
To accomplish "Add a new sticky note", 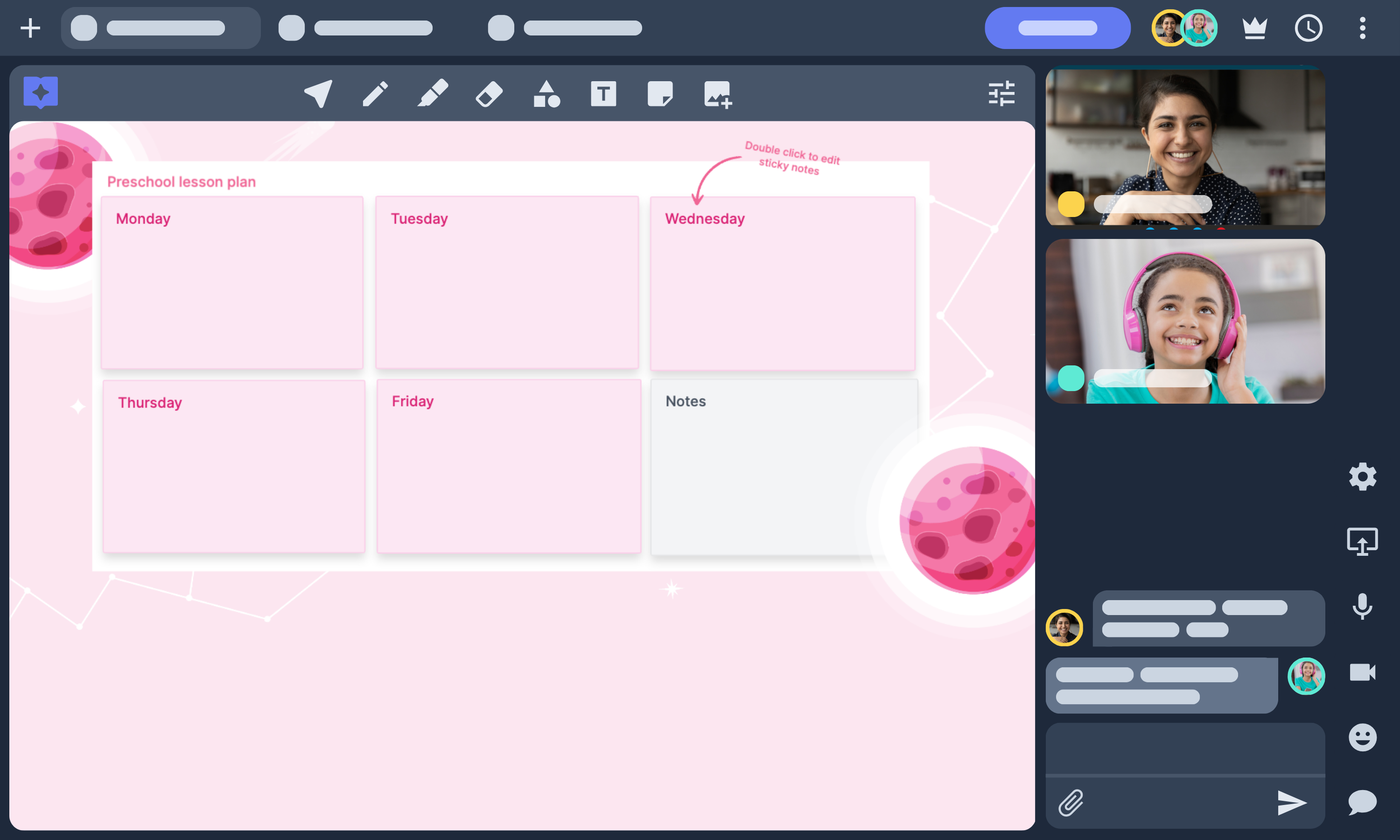I will pyautogui.click(x=660, y=94).
